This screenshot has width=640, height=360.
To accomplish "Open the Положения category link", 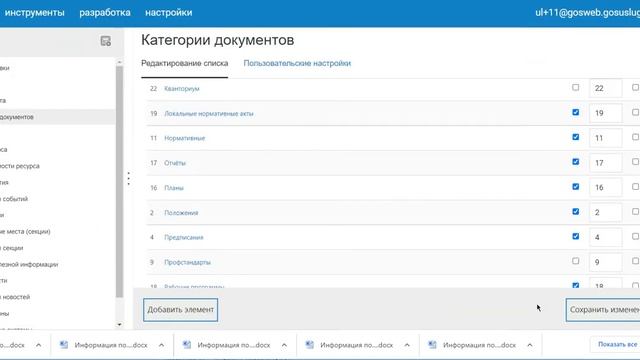I will [181, 213].
